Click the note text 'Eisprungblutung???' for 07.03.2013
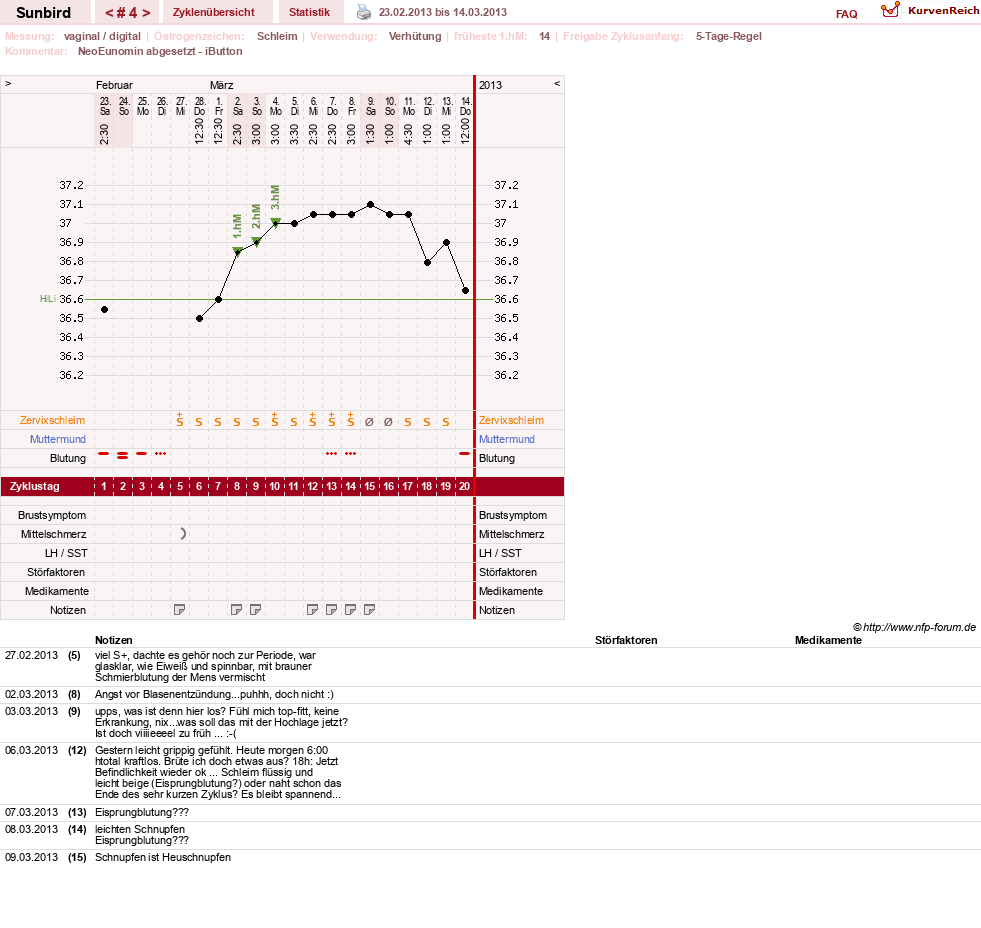 (141, 812)
